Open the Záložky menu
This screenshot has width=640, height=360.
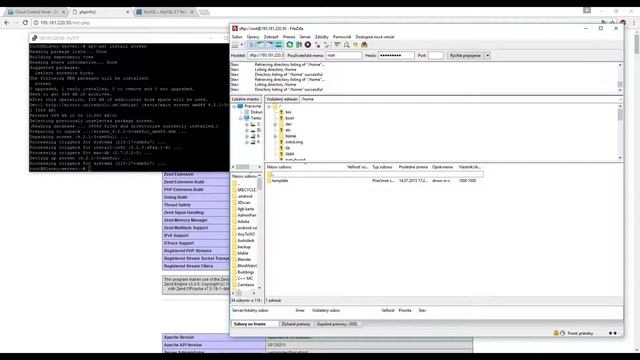coord(322,37)
